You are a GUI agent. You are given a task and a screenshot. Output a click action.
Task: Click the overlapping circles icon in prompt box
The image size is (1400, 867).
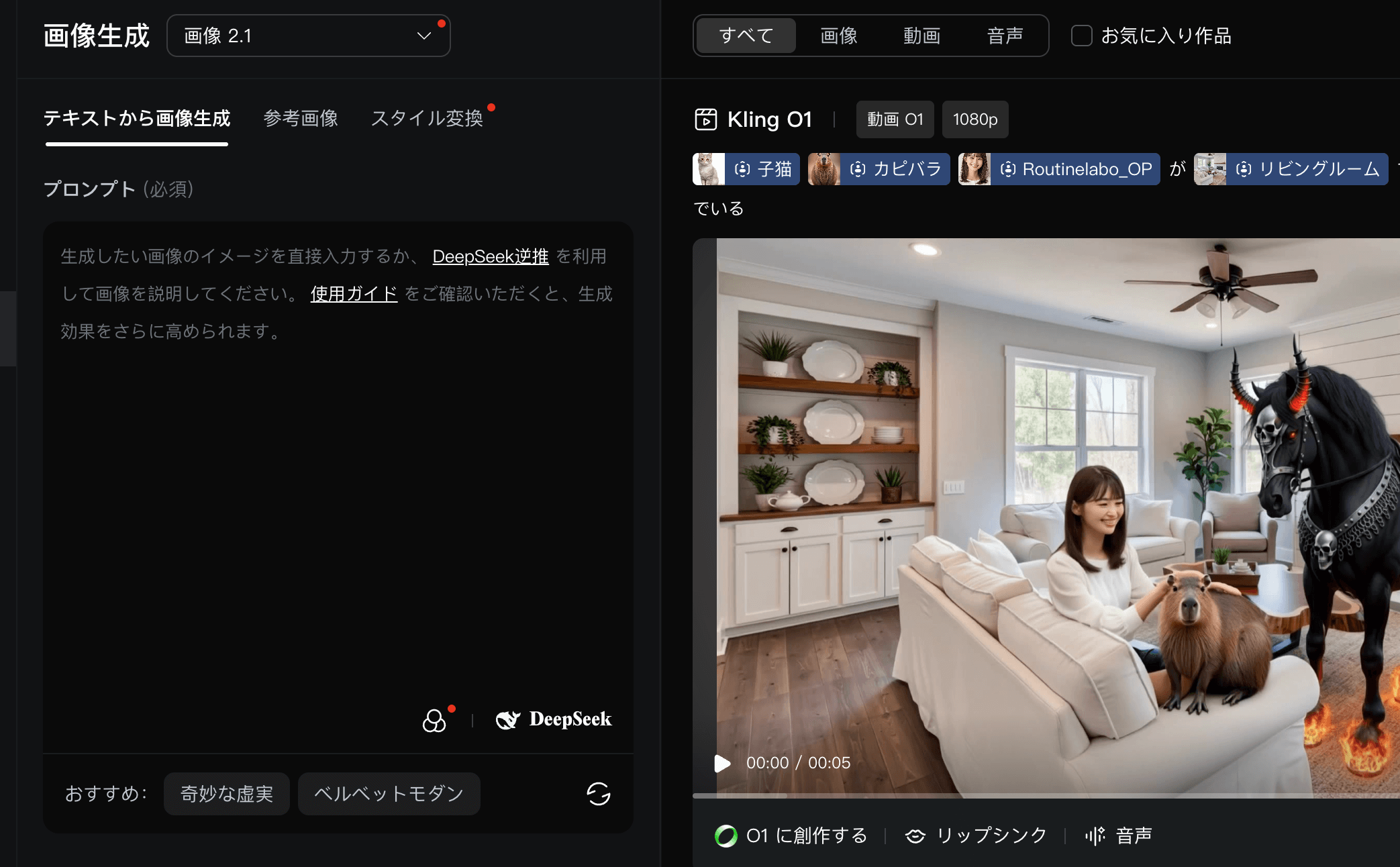[434, 721]
